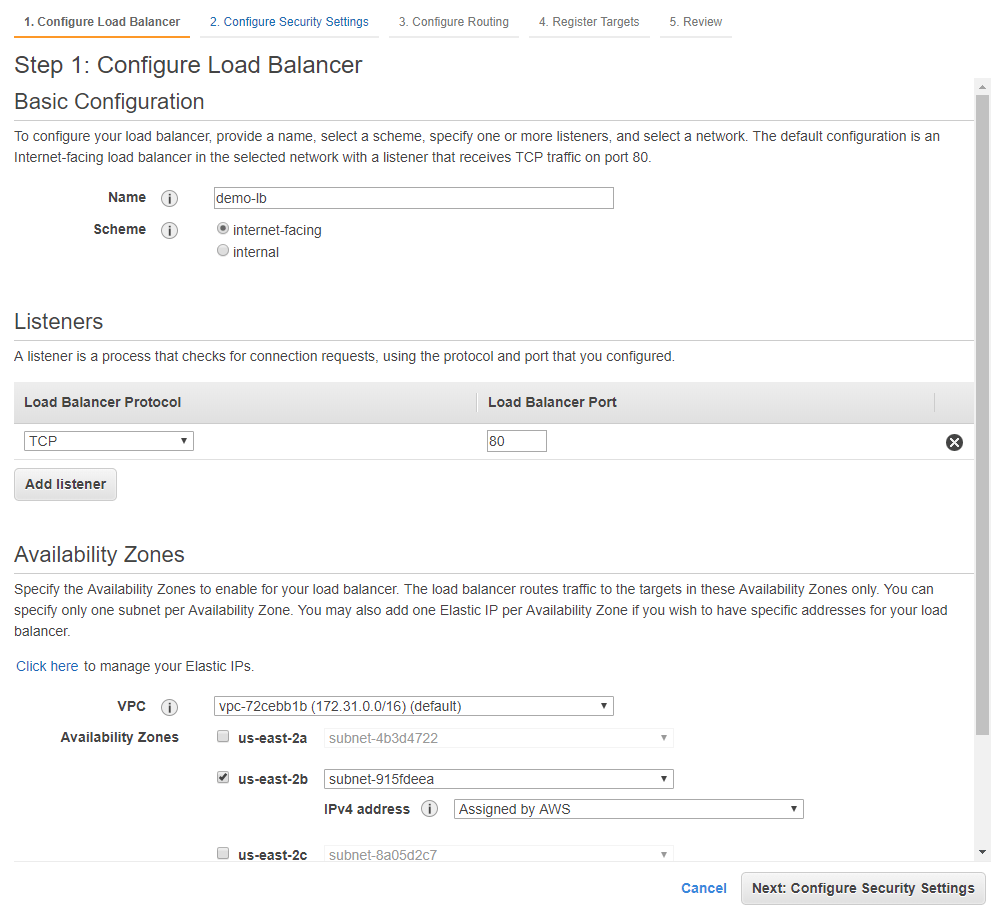Click the Add listener button
This screenshot has width=998, height=918.
[x=65, y=484]
